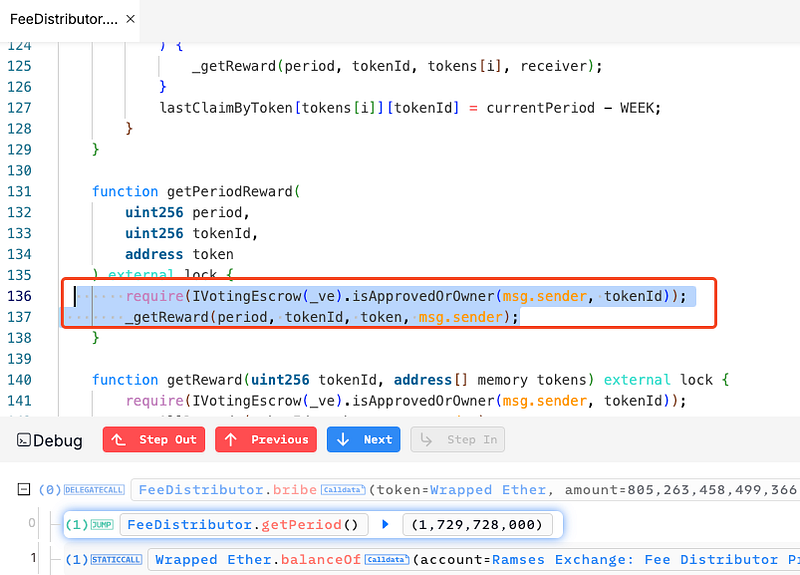The height and width of the screenshot is (575, 800).
Task: Collapse the root DELEGATECALL trace node
Action: [x=23, y=489]
